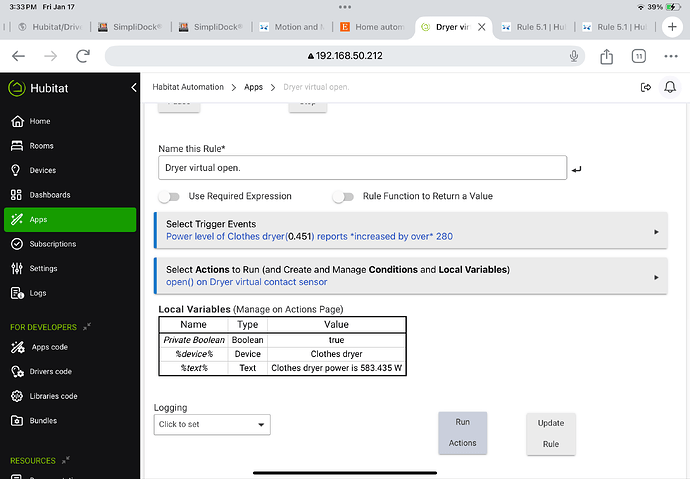The width and height of the screenshot is (690, 479).
Task: Click the Subscriptions checkmark icon
Action: 17,244
